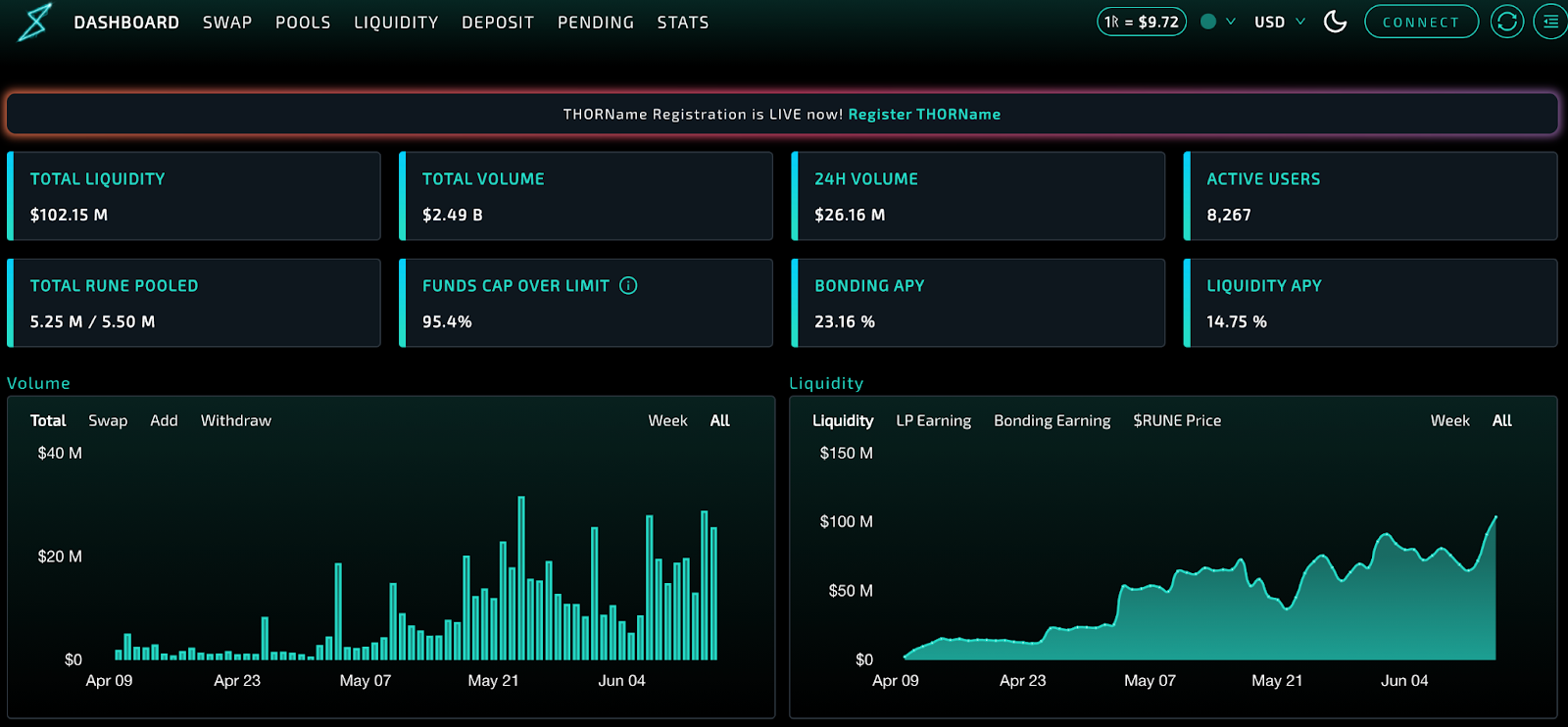1568x727 pixels.
Task: Go to the Pools page
Action: coord(303,23)
